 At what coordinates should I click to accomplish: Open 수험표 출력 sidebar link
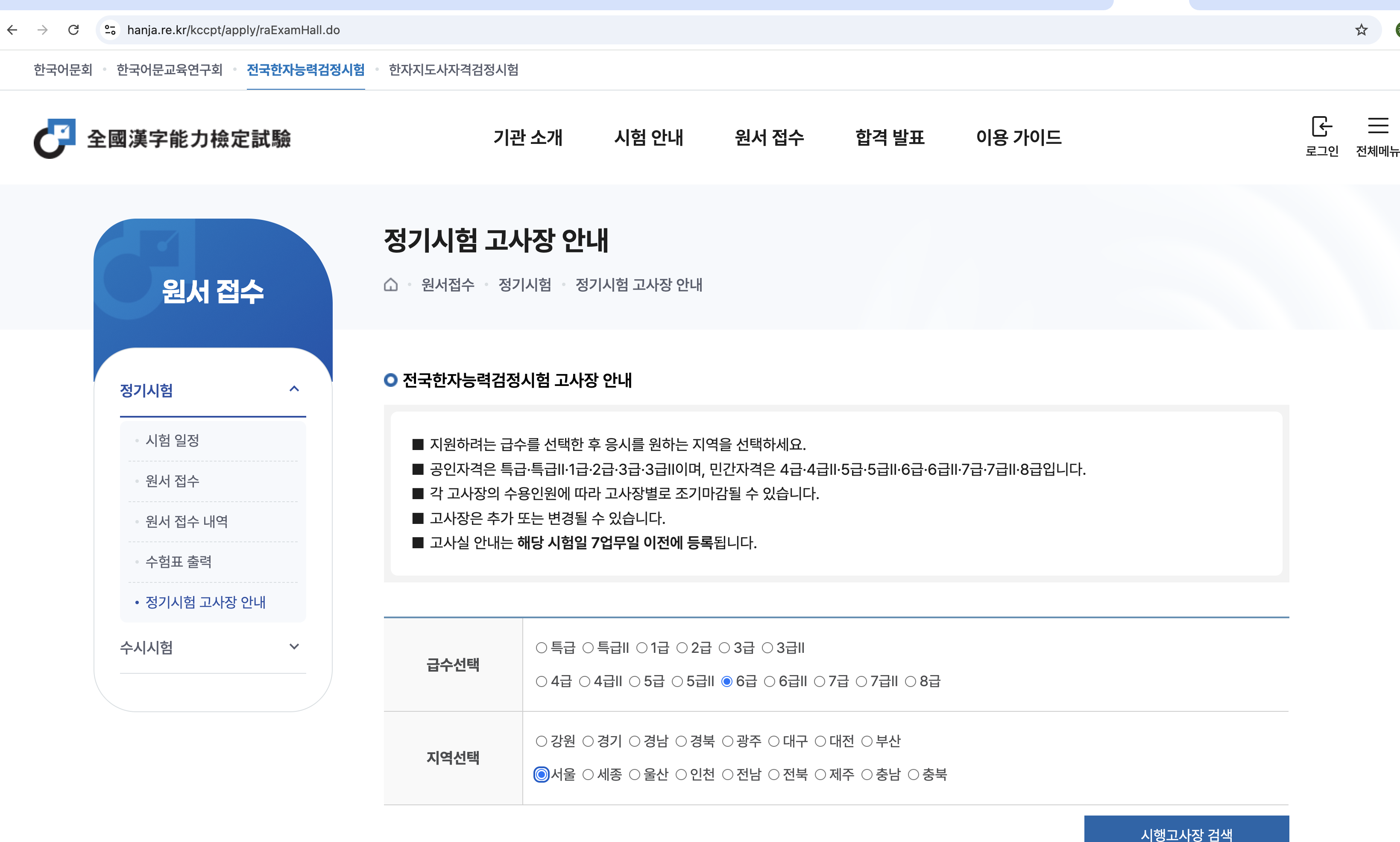click(179, 562)
